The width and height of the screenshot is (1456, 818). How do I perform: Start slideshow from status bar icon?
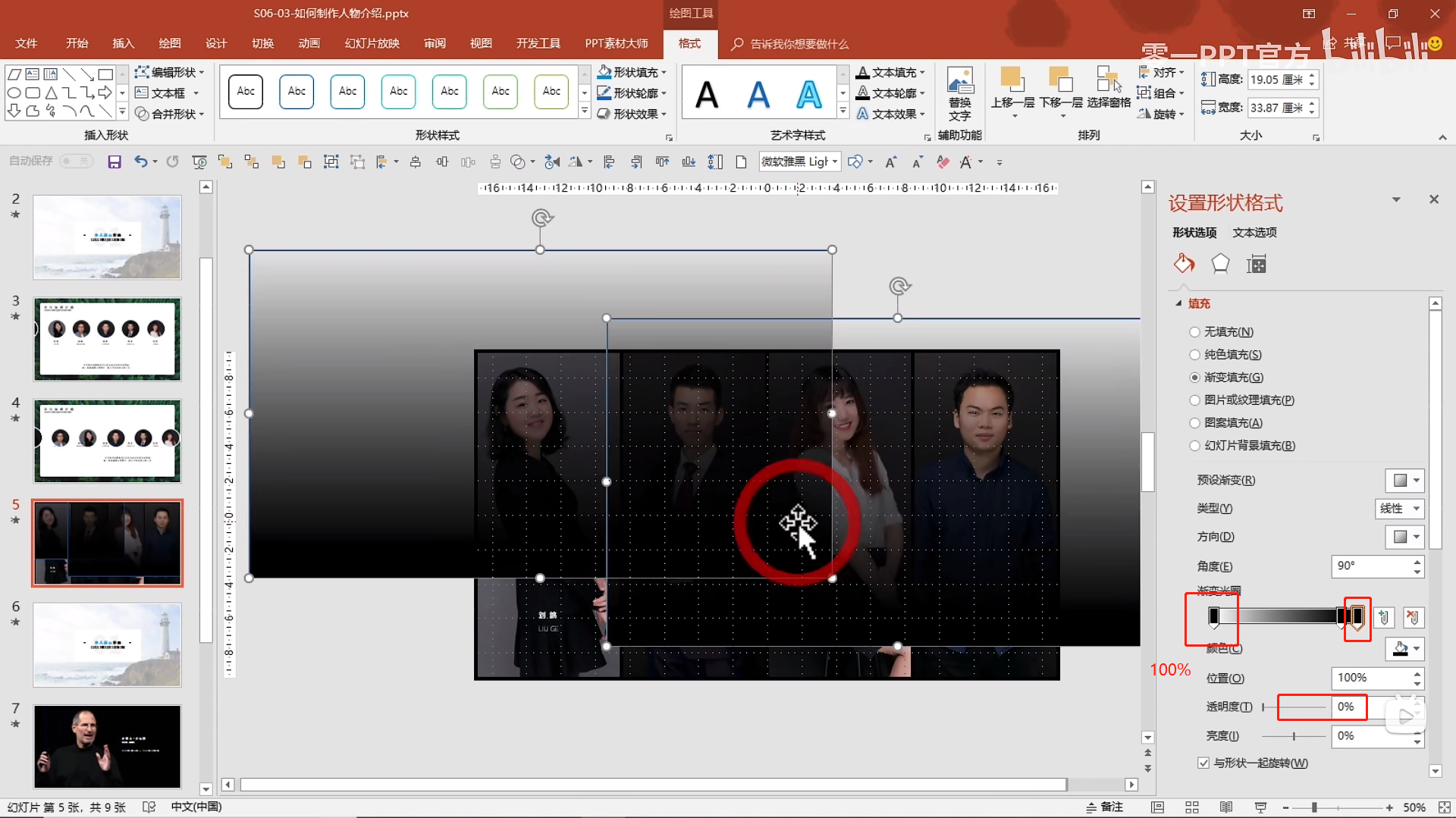click(x=1260, y=807)
